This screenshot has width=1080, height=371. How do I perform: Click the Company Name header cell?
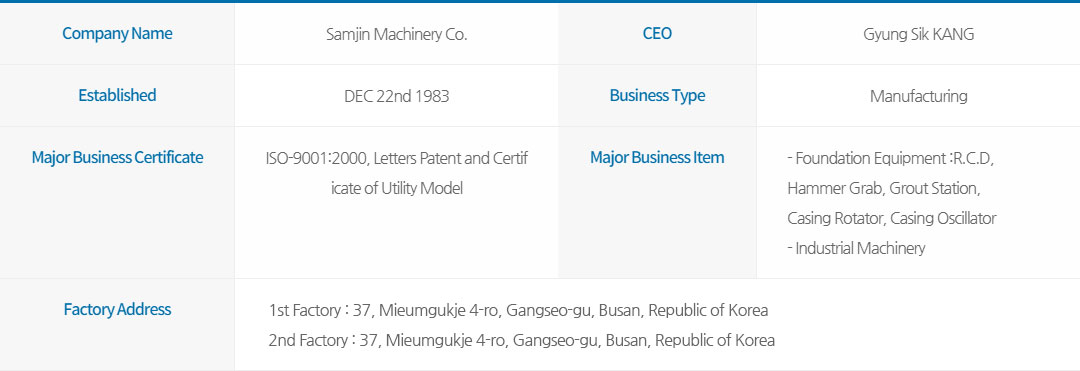[117, 34]
